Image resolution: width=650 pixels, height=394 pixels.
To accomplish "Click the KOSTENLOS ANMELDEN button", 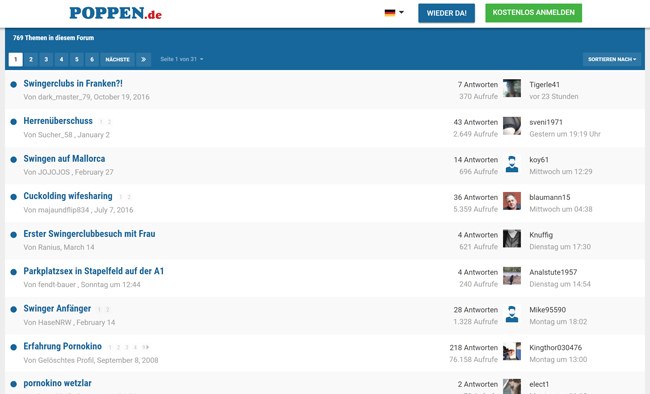I will point(534,13).
